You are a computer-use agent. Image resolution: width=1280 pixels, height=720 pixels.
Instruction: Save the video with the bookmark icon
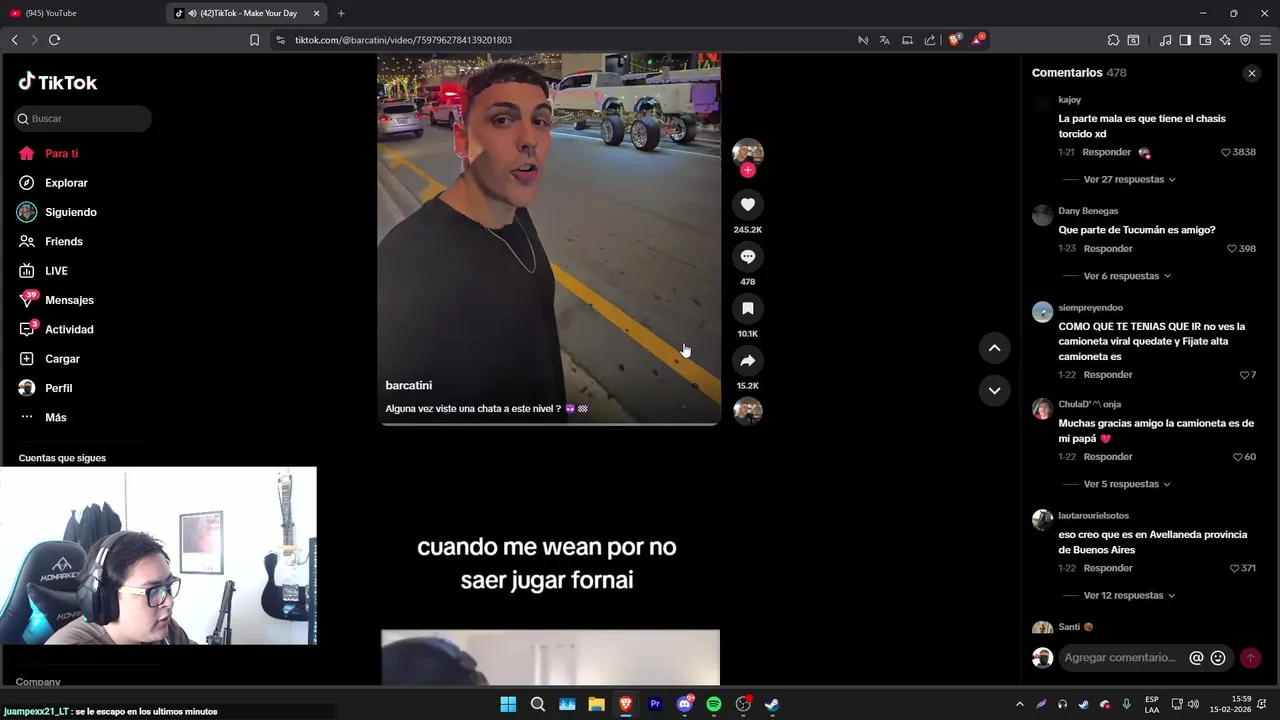[747, 308]
